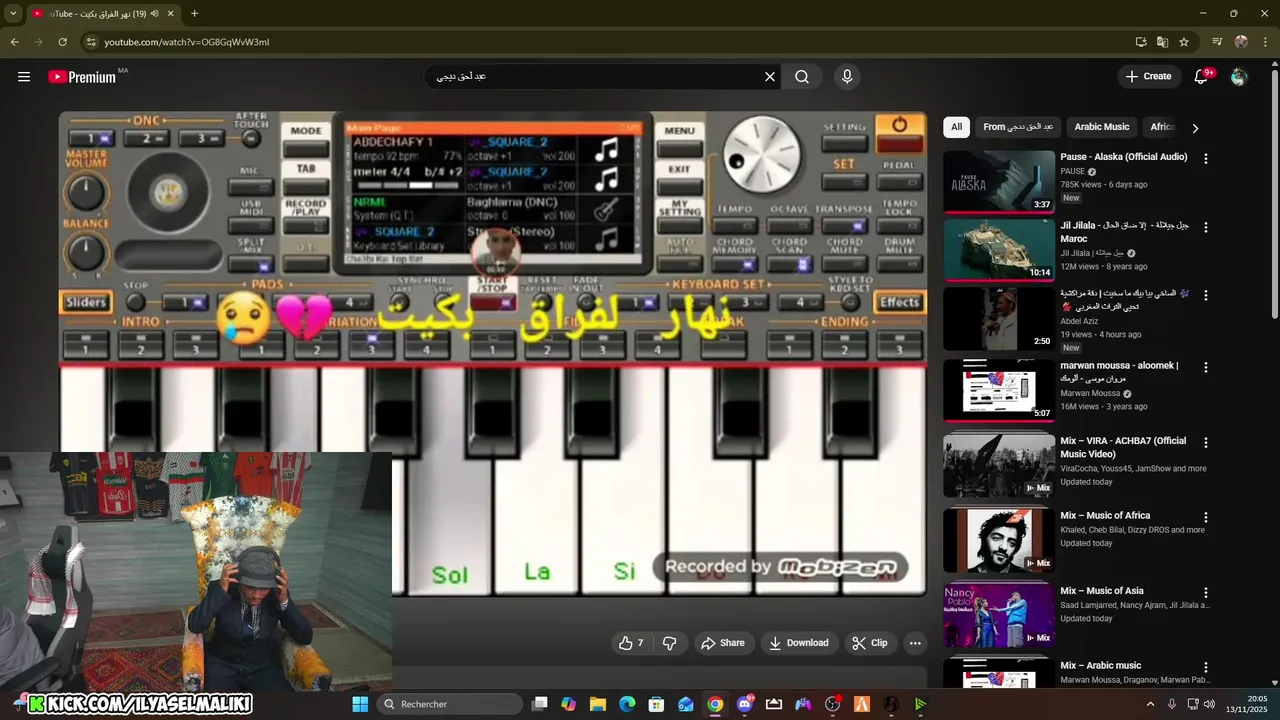The width and height of the screenshot is (1280, 720).
Task: Like the video with thumbs up
Action: [x=631, y=643]
